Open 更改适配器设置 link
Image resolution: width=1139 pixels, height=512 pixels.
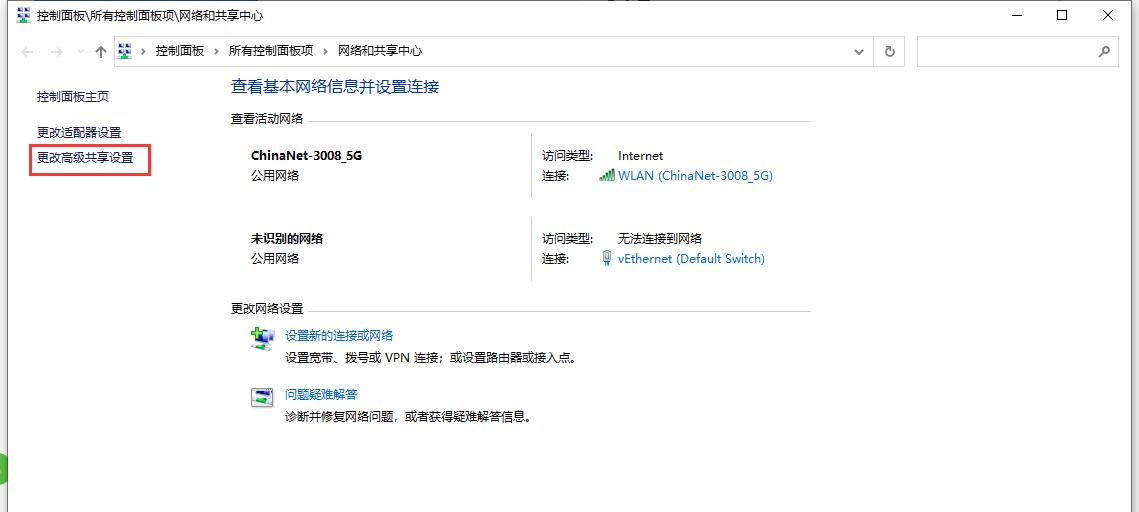click(x=79, y=133)
